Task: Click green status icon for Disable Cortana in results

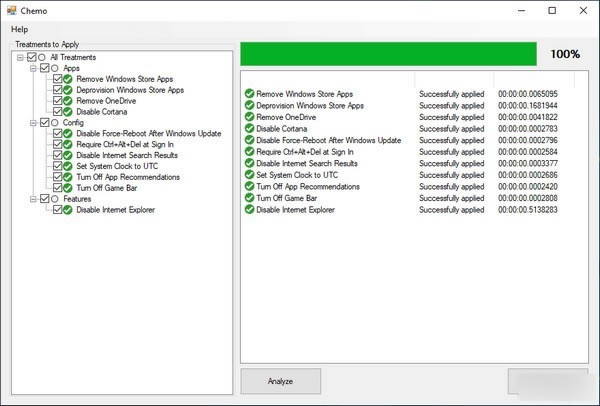Action: click(249, 129)
